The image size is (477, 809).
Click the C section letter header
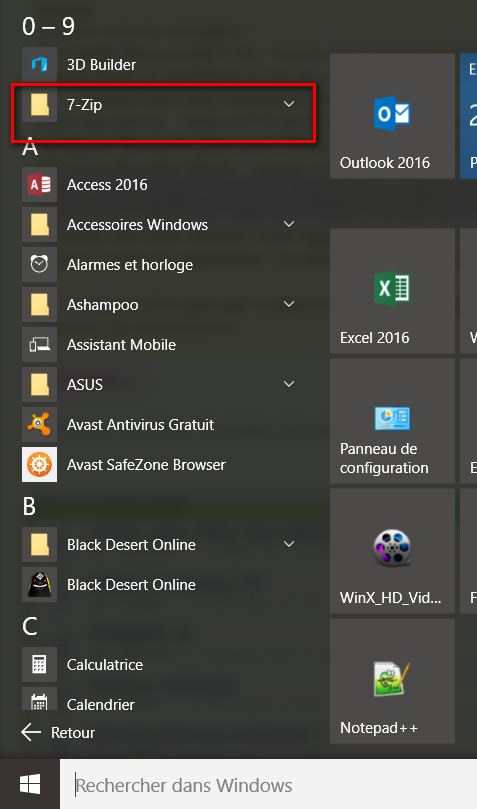coord(30,626)
